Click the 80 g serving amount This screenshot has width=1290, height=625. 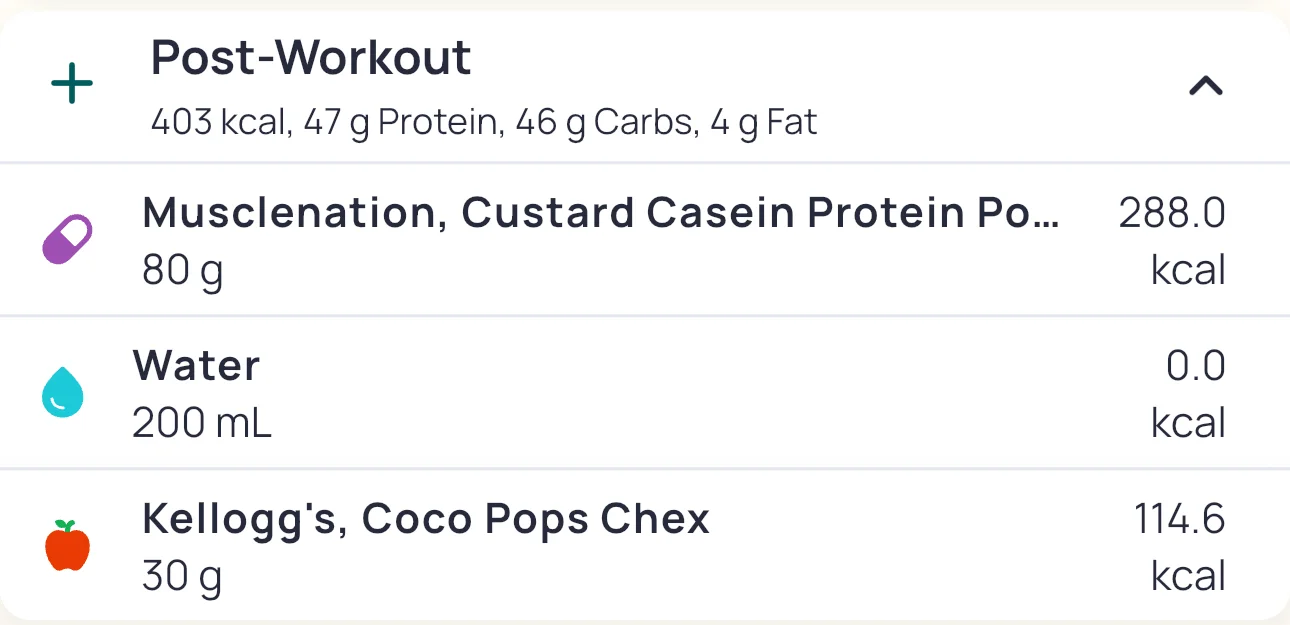coord(182,271)
